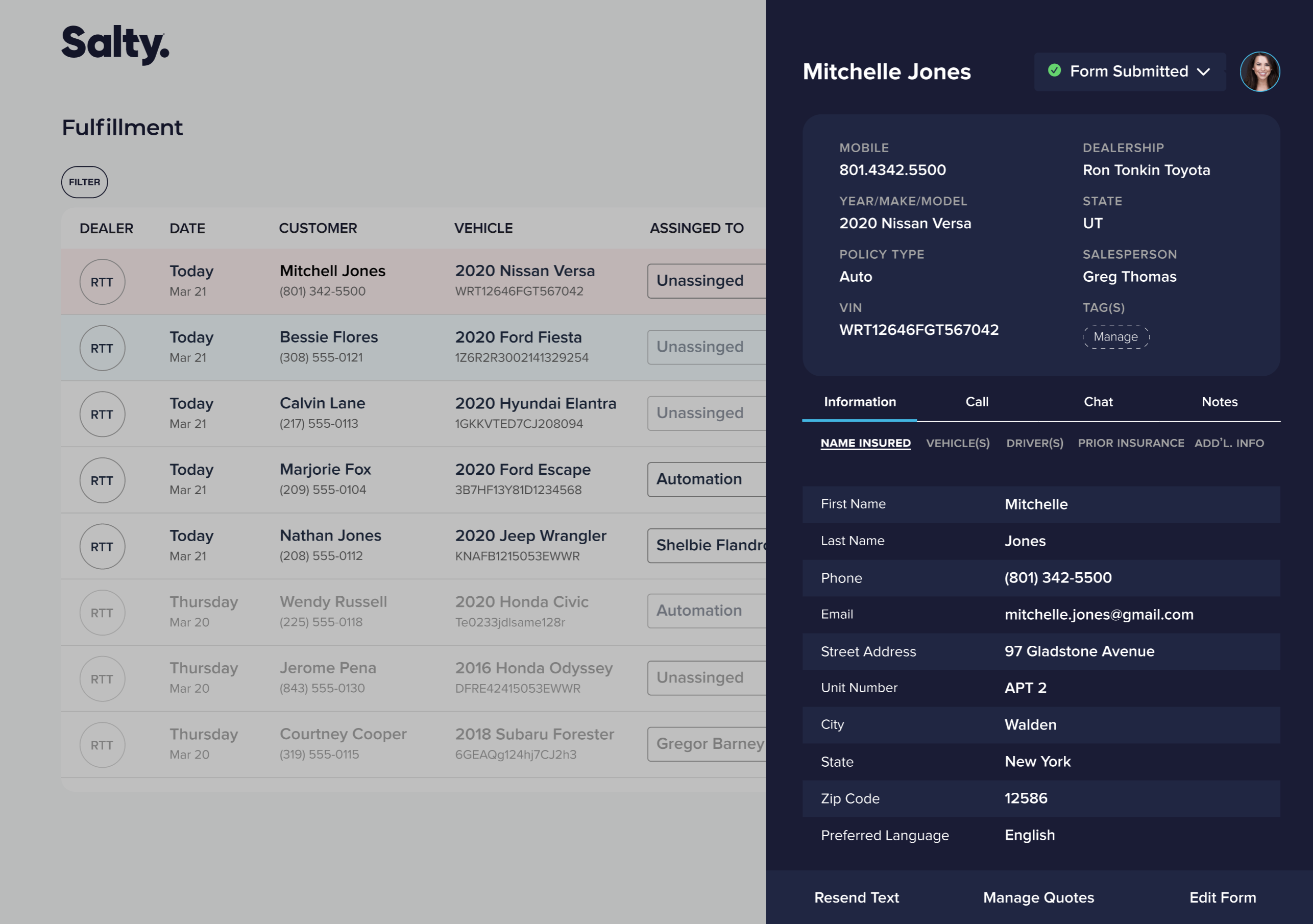Click the Call tab
The image size is (1313, 924).
977,401
